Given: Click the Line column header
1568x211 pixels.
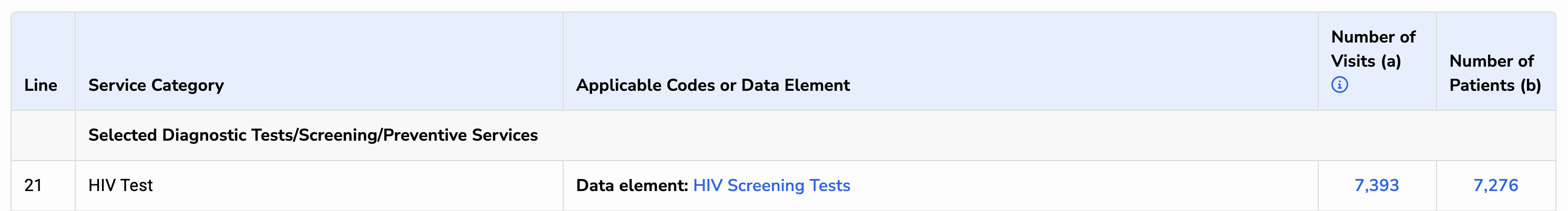Looking at the screenshot, I should pos(41,85).
